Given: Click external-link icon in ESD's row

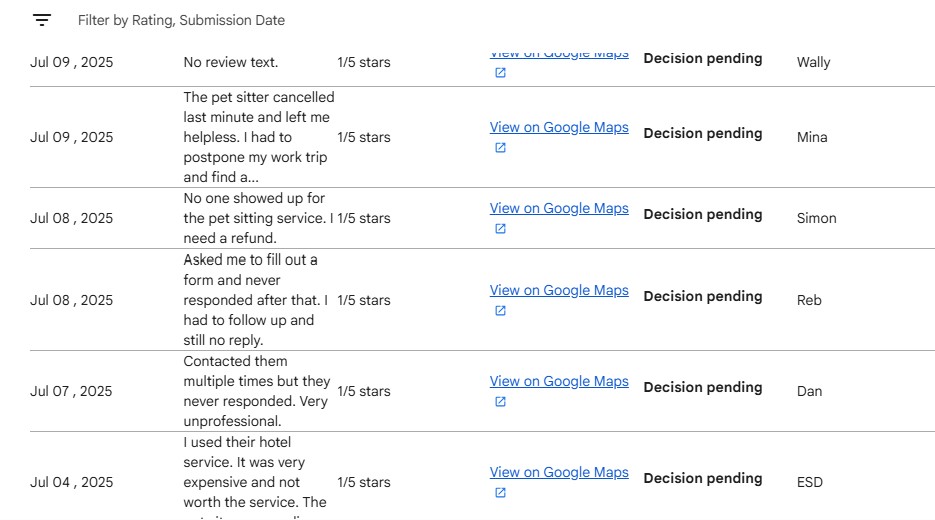Looking at the screenshot, I should [500, 493].
